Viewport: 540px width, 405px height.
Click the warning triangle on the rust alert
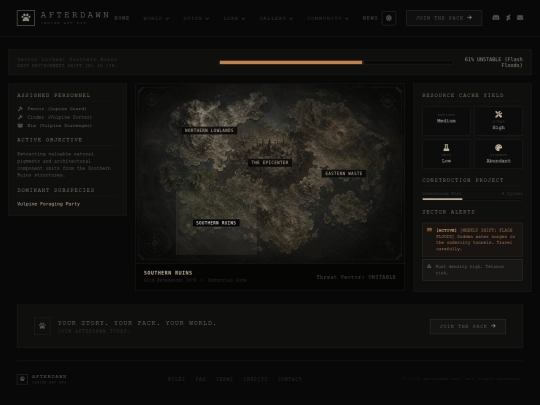pos(429,266)
